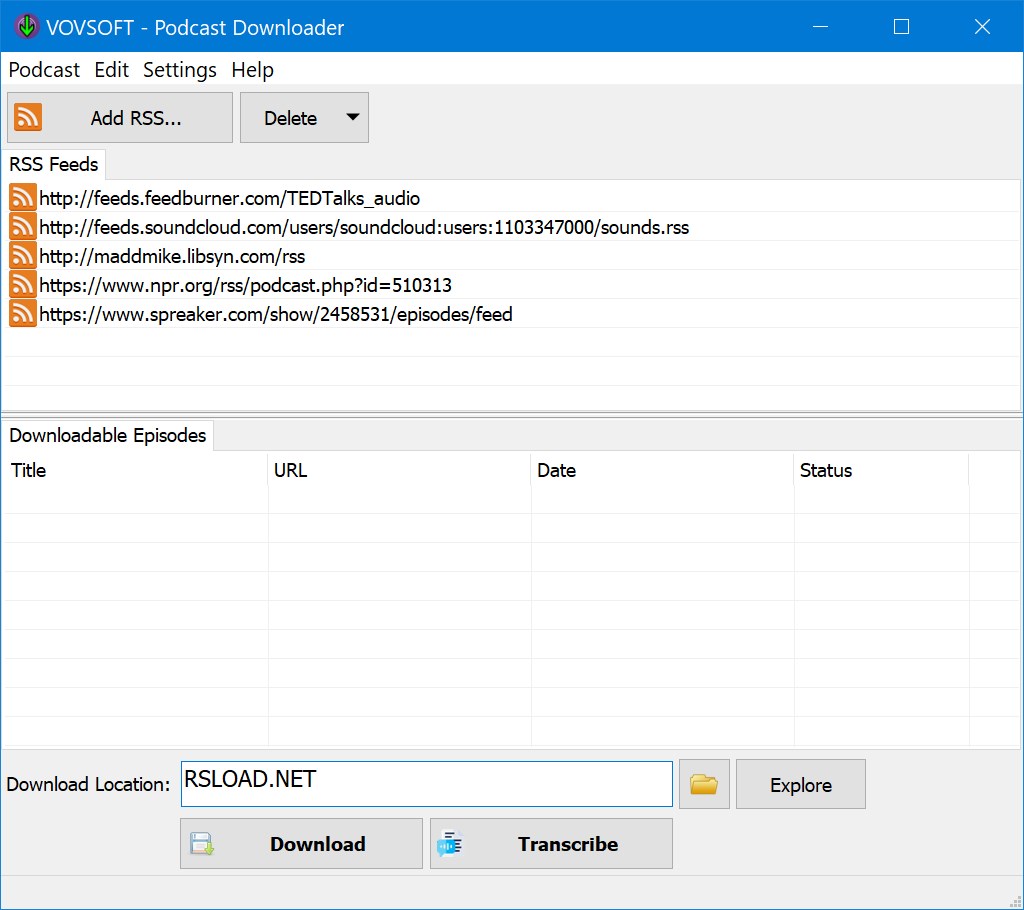Click the RSS icon beside the SoundCloud feed

pos(22,227)
